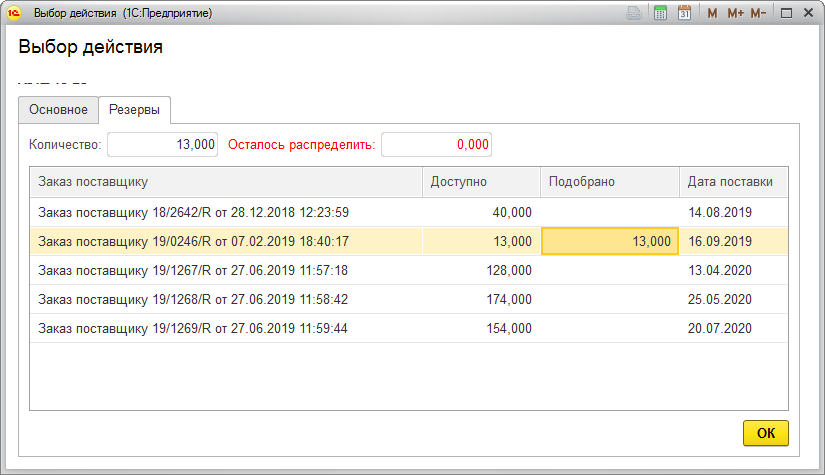Screen dimensions: 825x475
Task: Sort by Заказ поставщику column header
Action: (x=225, y=182)
